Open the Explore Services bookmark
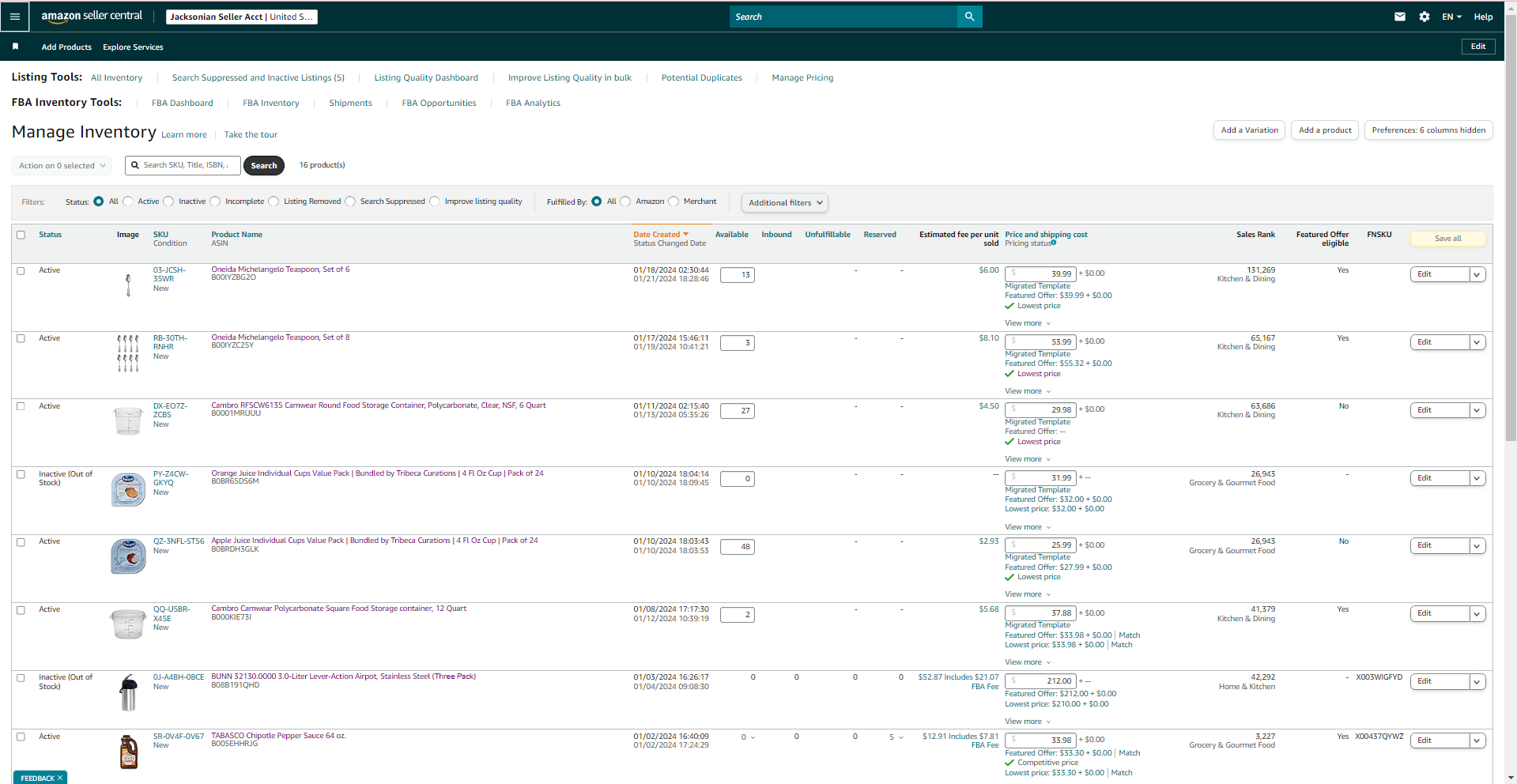The height and width of the screenshot is (784, 1517). [133, 47]
